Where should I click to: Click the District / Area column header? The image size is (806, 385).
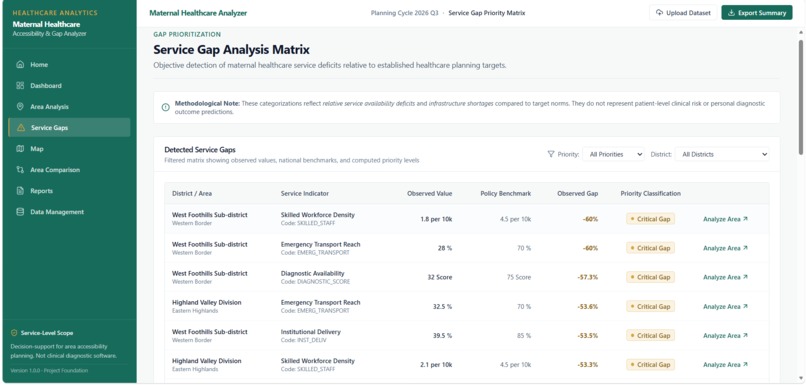point(192,194)
